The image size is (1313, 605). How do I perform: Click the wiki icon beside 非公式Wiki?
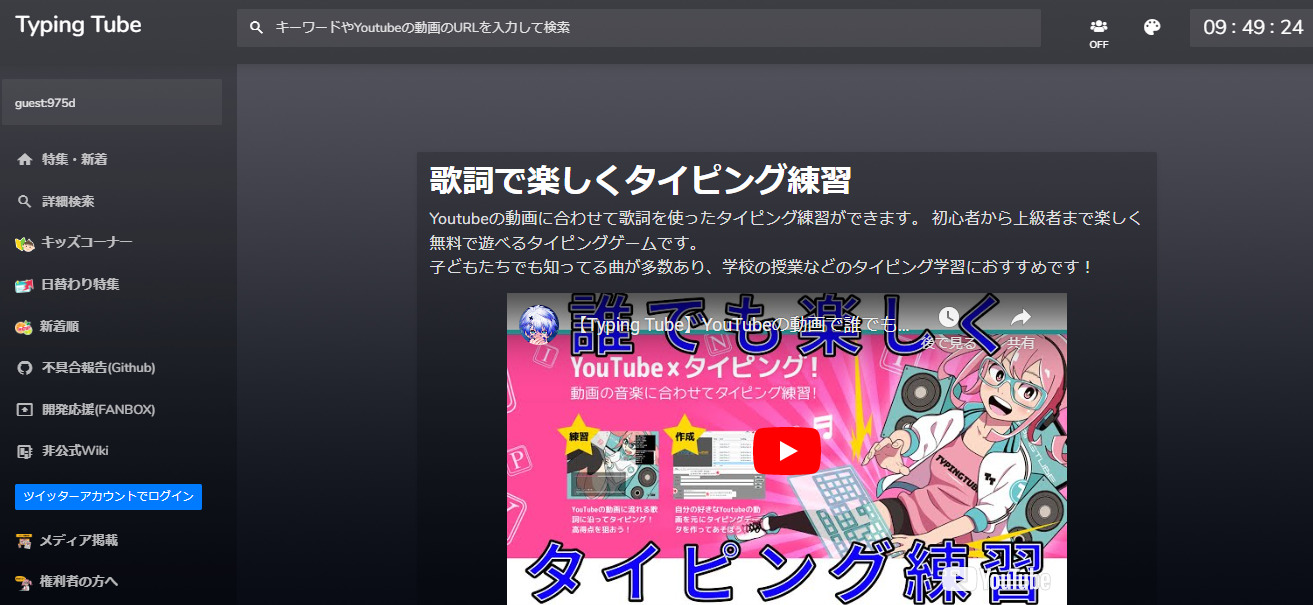click(x=25, y=451)
